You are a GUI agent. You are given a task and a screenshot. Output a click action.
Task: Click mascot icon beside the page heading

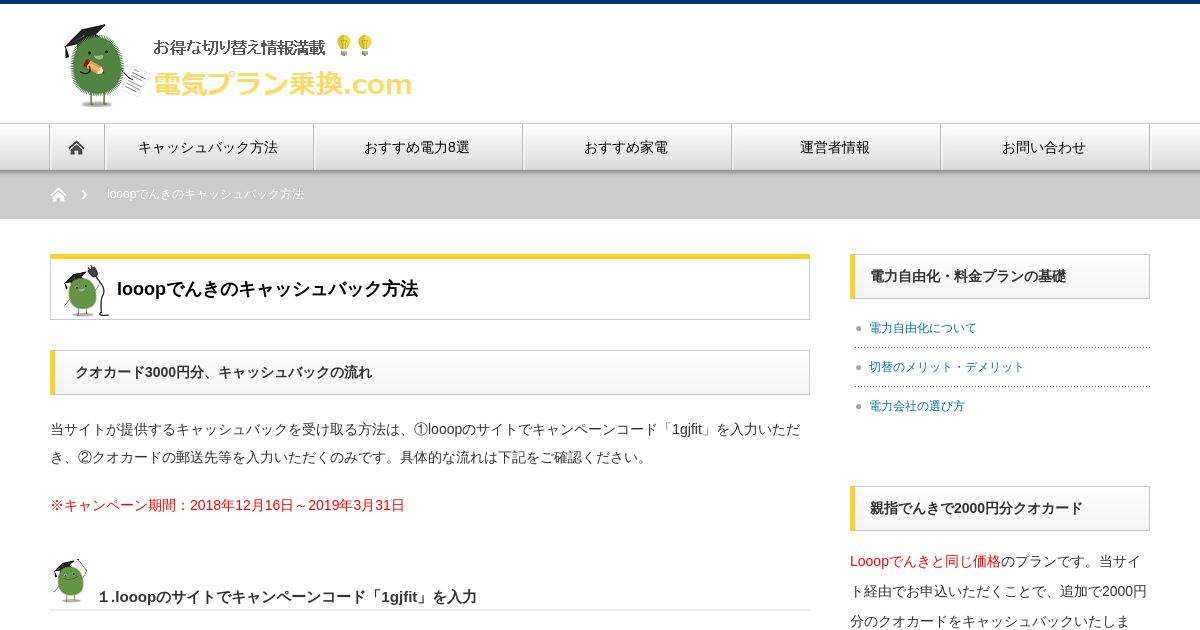(x=85, y=290)
